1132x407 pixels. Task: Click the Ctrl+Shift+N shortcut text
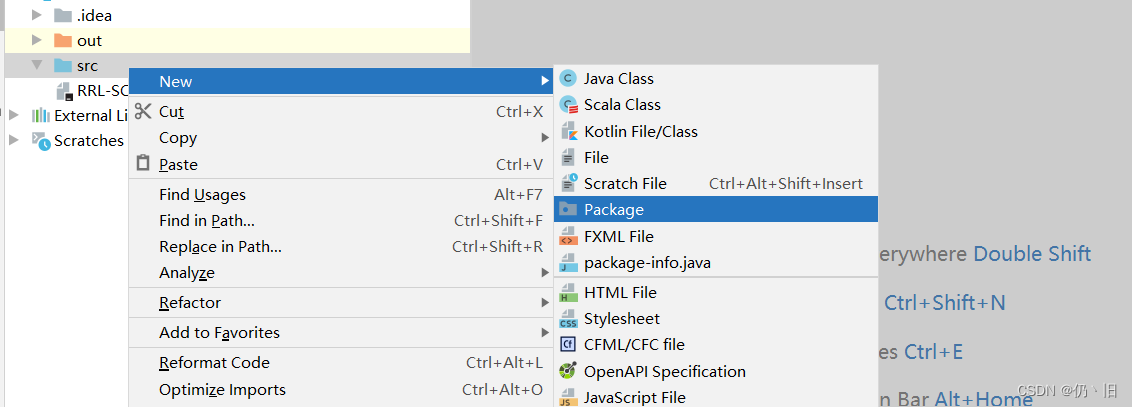(945, 302)
